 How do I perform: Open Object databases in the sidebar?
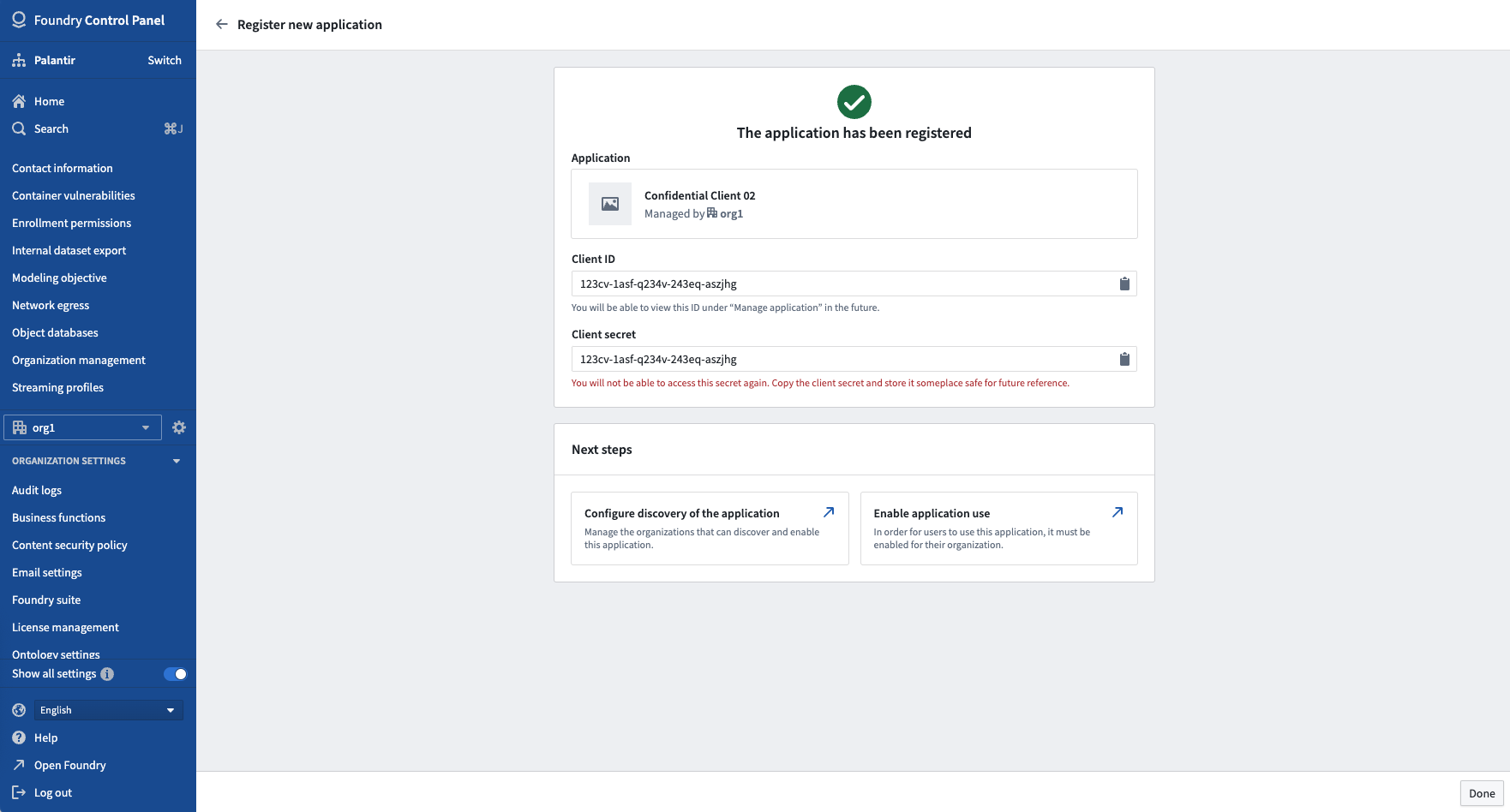click(56, 332)
